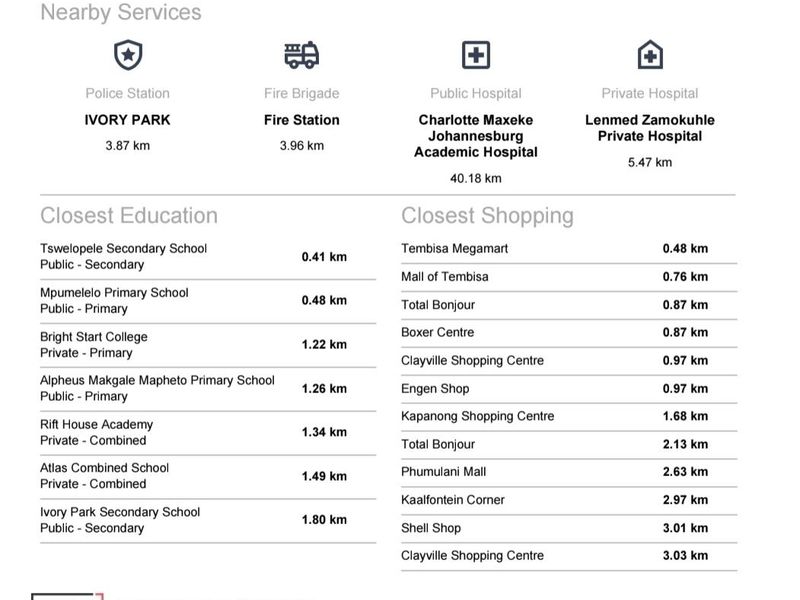Click Tswelopele Secondary School entry
The image size is (800, 600).
click(x=208, y=257)
